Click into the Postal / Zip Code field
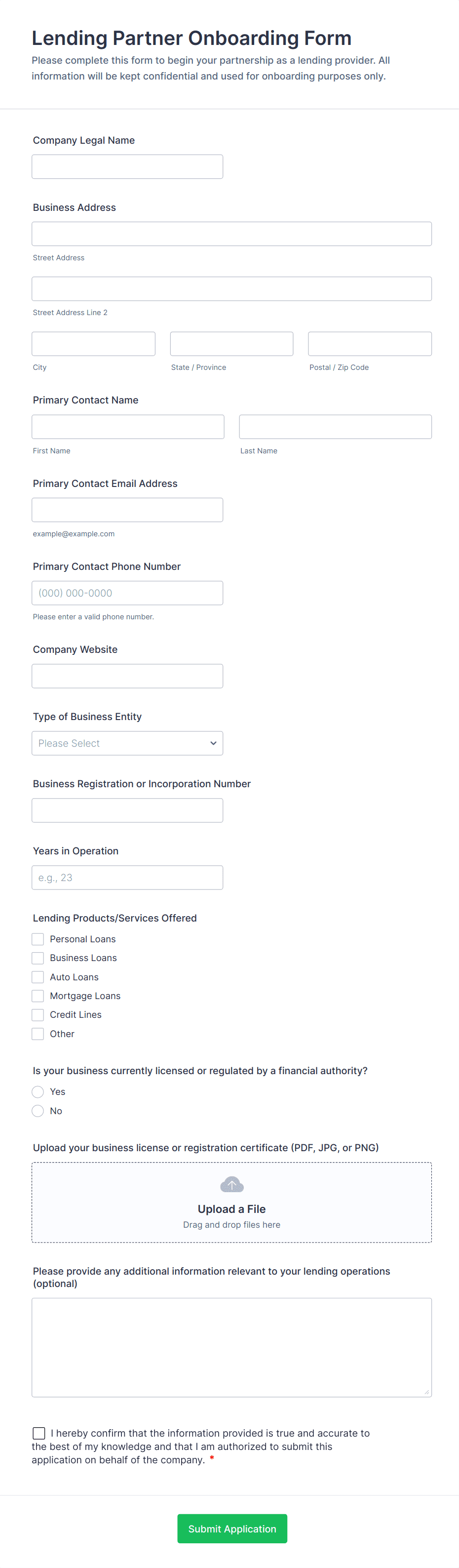The height and width of the screenshot is (1568, 459). (370, 344)
